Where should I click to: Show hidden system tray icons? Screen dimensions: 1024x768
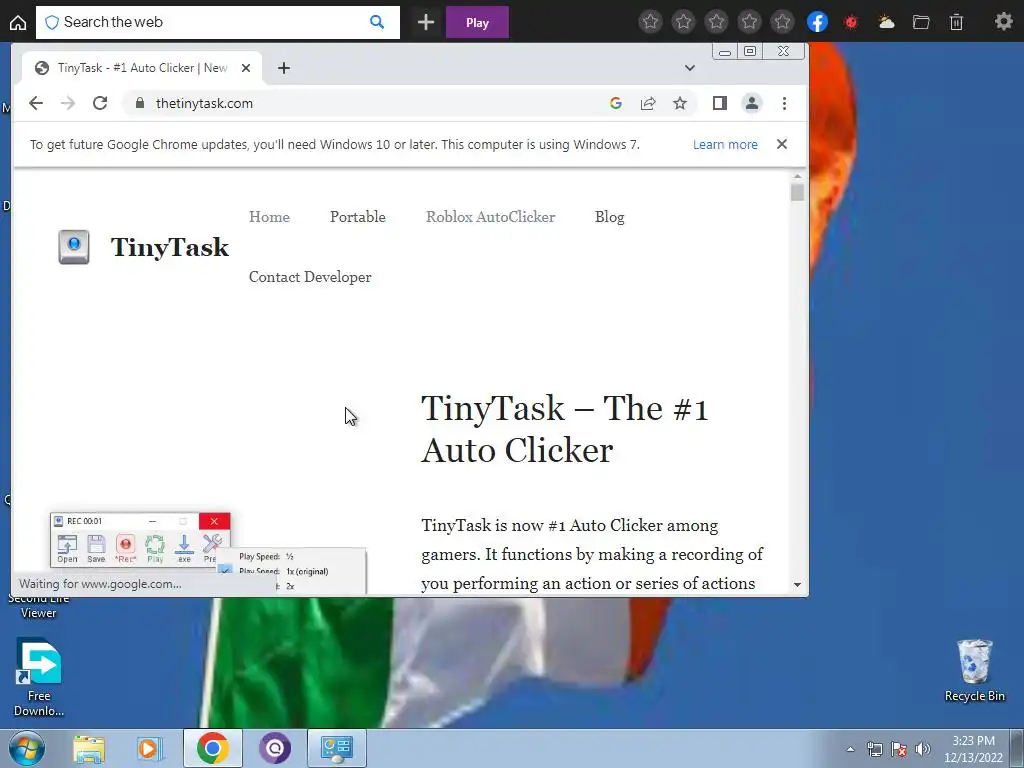point(850,749)
